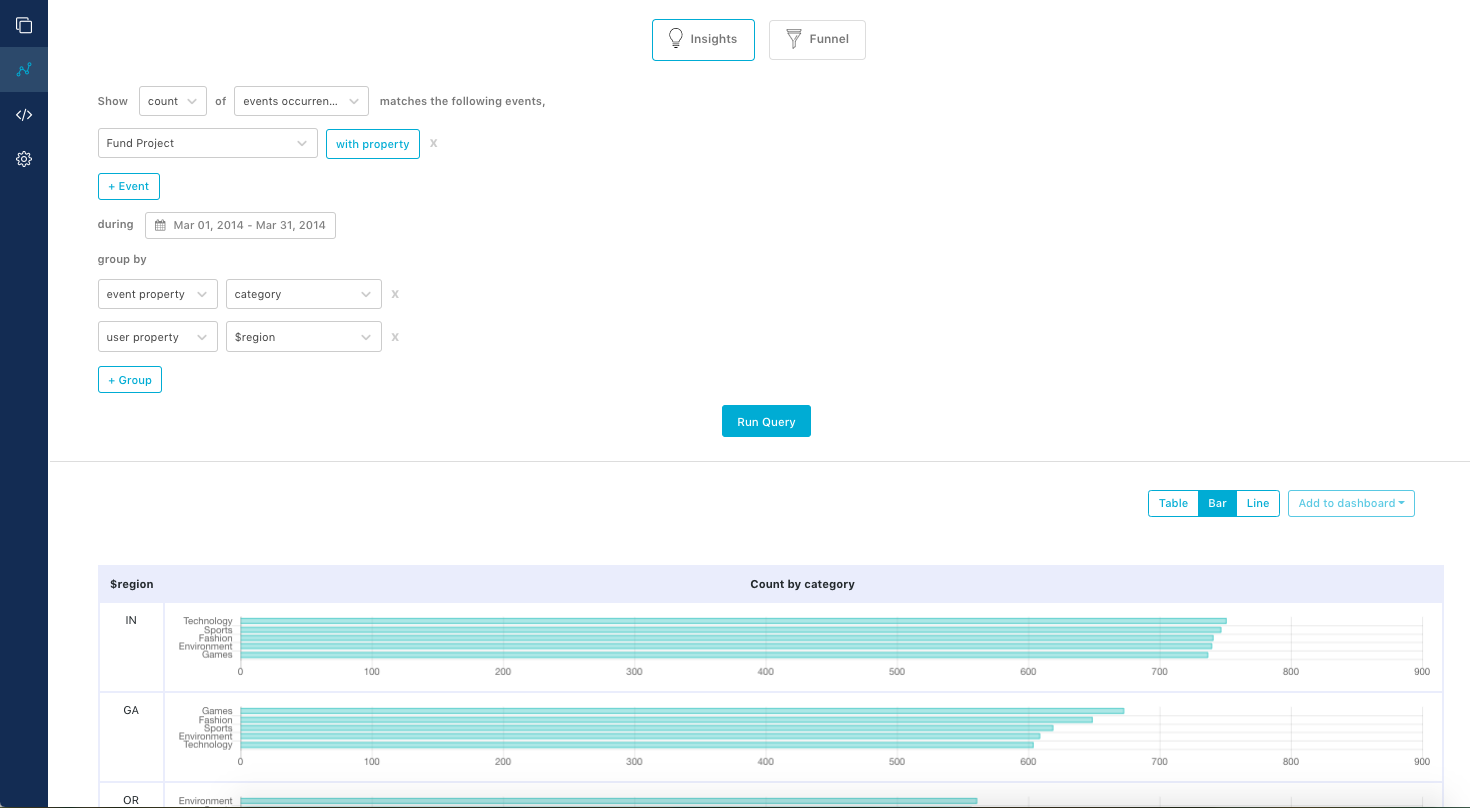
Task: Click the Mar 01 - Mar 31 date range field
Action: point(247,225)
